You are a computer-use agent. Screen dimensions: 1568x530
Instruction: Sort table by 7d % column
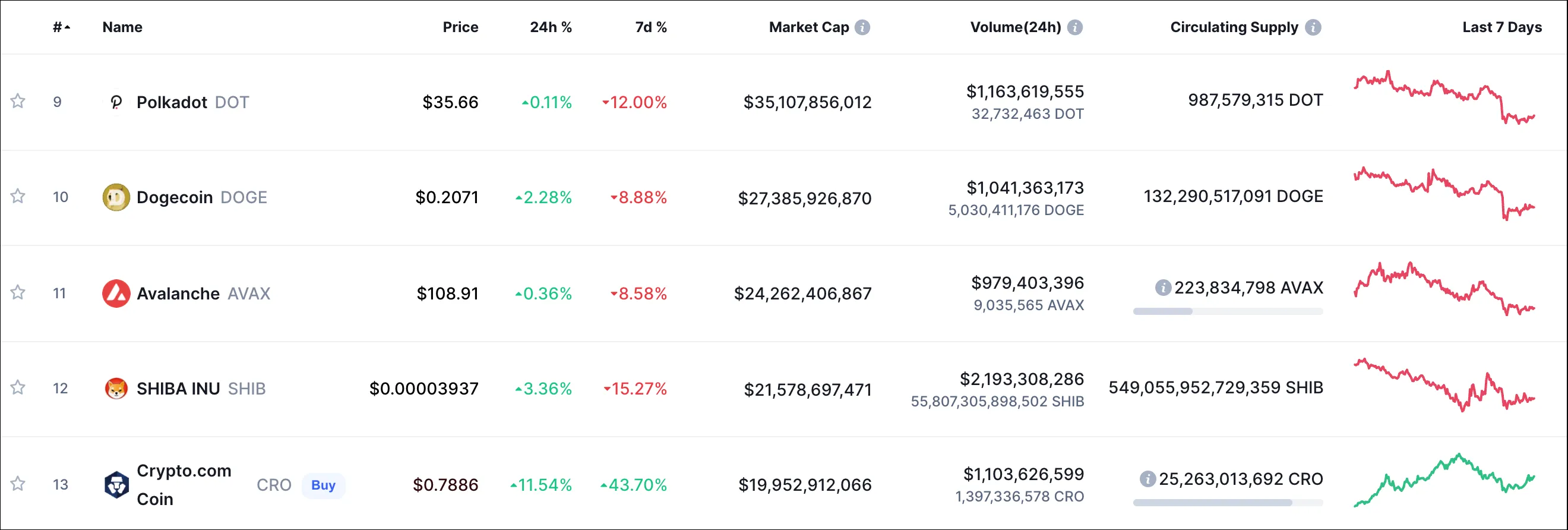coord(652,27)
